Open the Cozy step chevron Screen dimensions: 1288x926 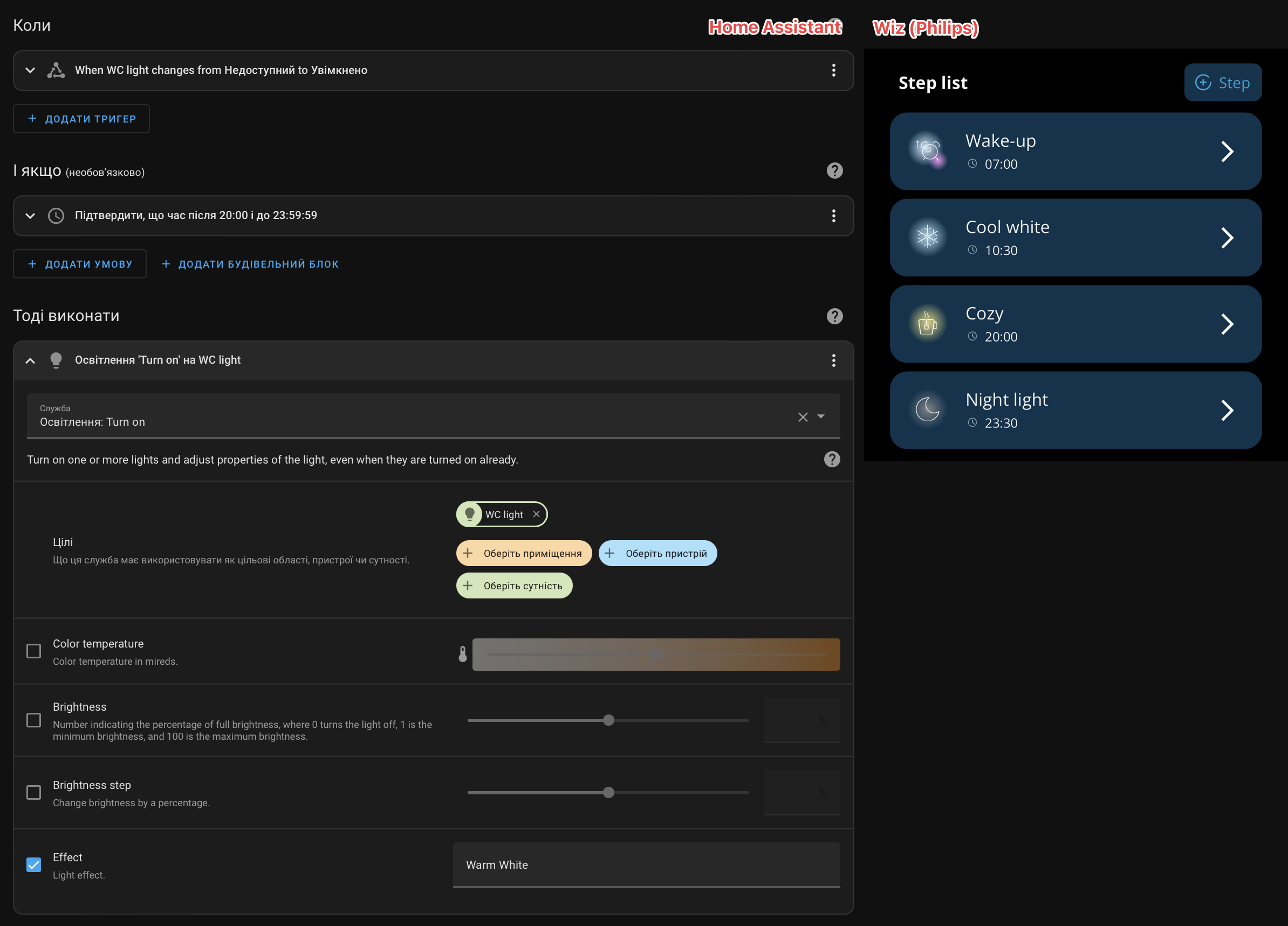coord(1227,324)
